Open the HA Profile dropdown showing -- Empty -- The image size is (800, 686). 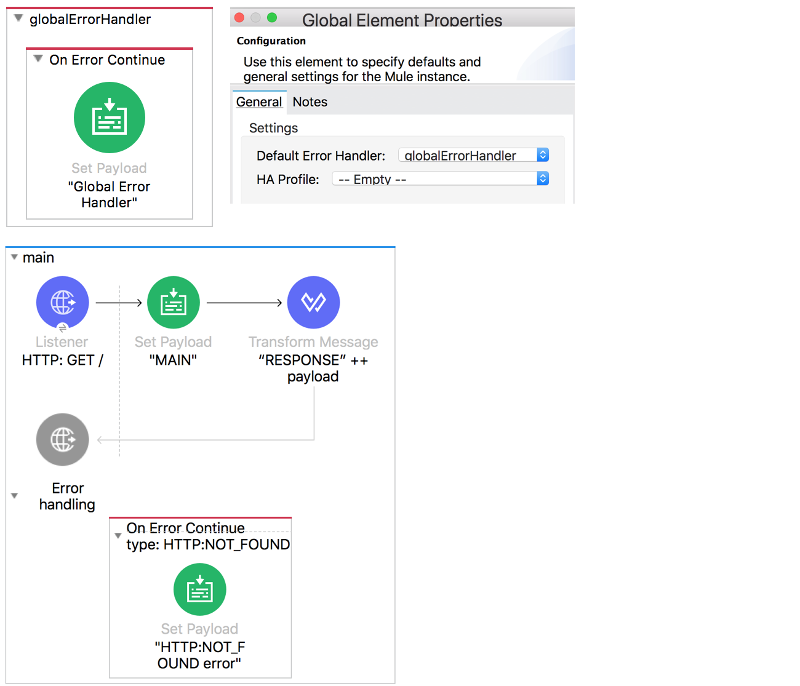pos(543,177)
